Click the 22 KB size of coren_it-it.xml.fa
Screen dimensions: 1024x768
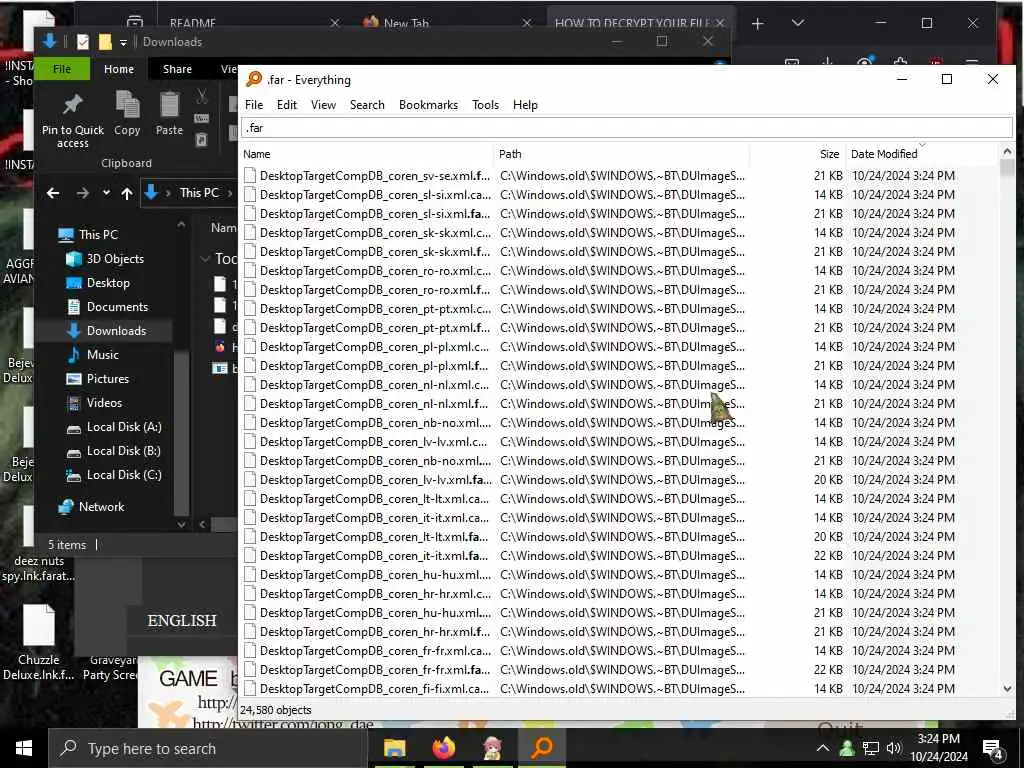pos(828,556)
